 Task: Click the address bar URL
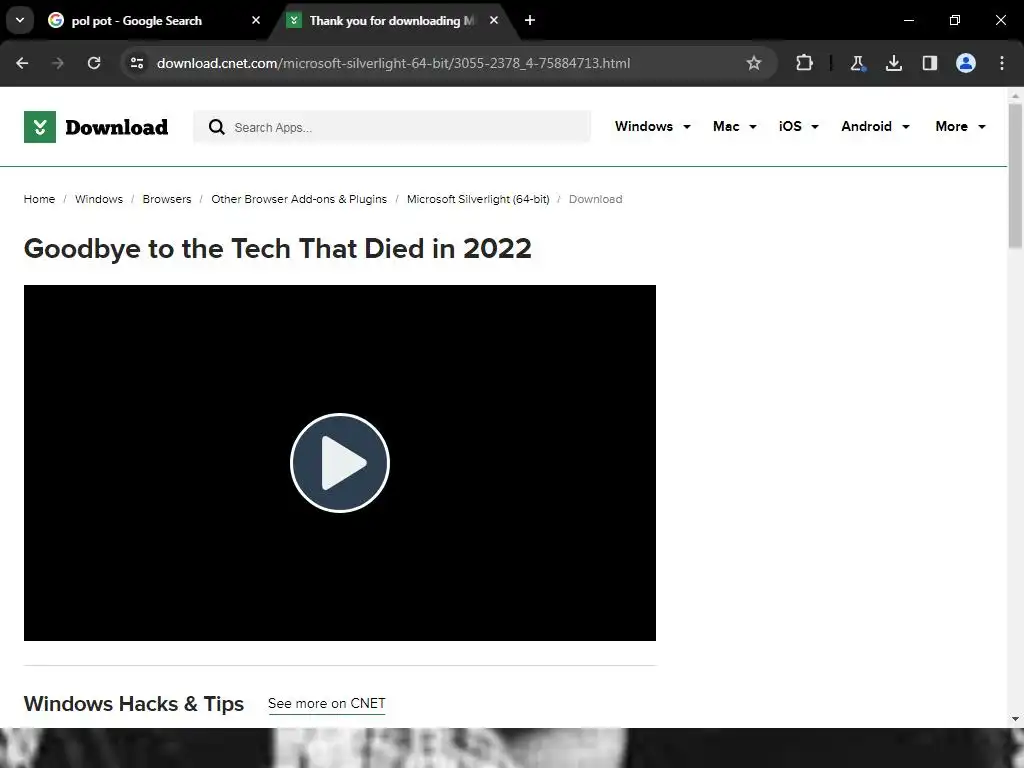(x=393, y=63)
